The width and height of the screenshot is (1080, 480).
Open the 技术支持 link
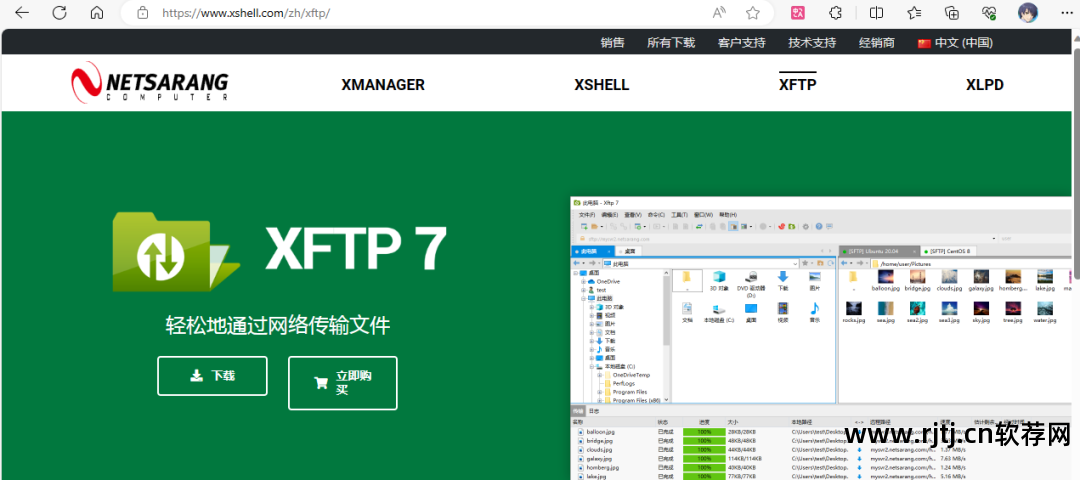pyautogui.click(x=812, y=43)
